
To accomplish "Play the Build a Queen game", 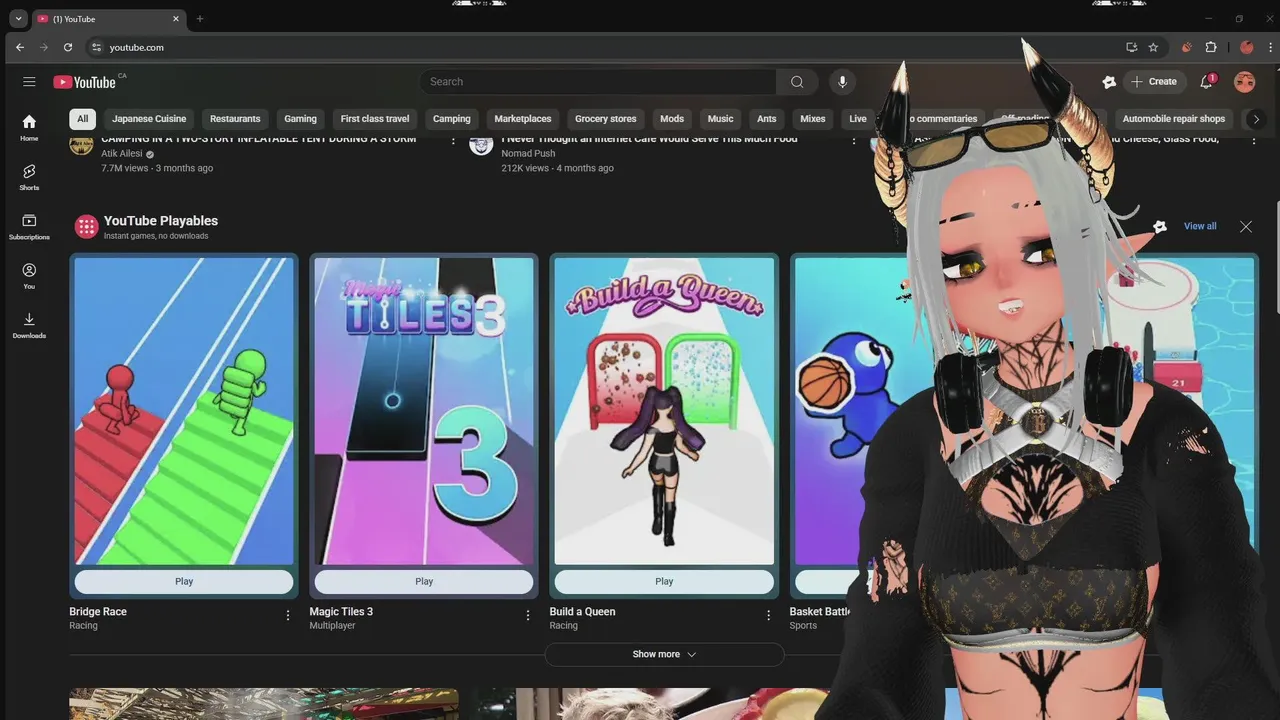I will (x=664, y=581).
